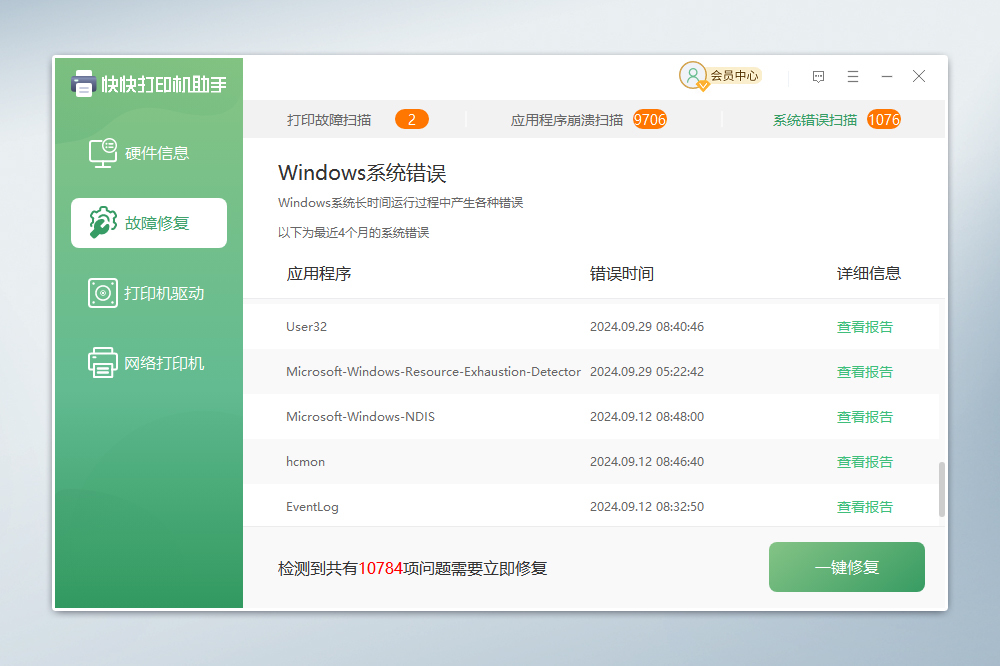View report for Resource-Exhaustion-Detector error
1000x666 pixels.
tap(864, 372)
